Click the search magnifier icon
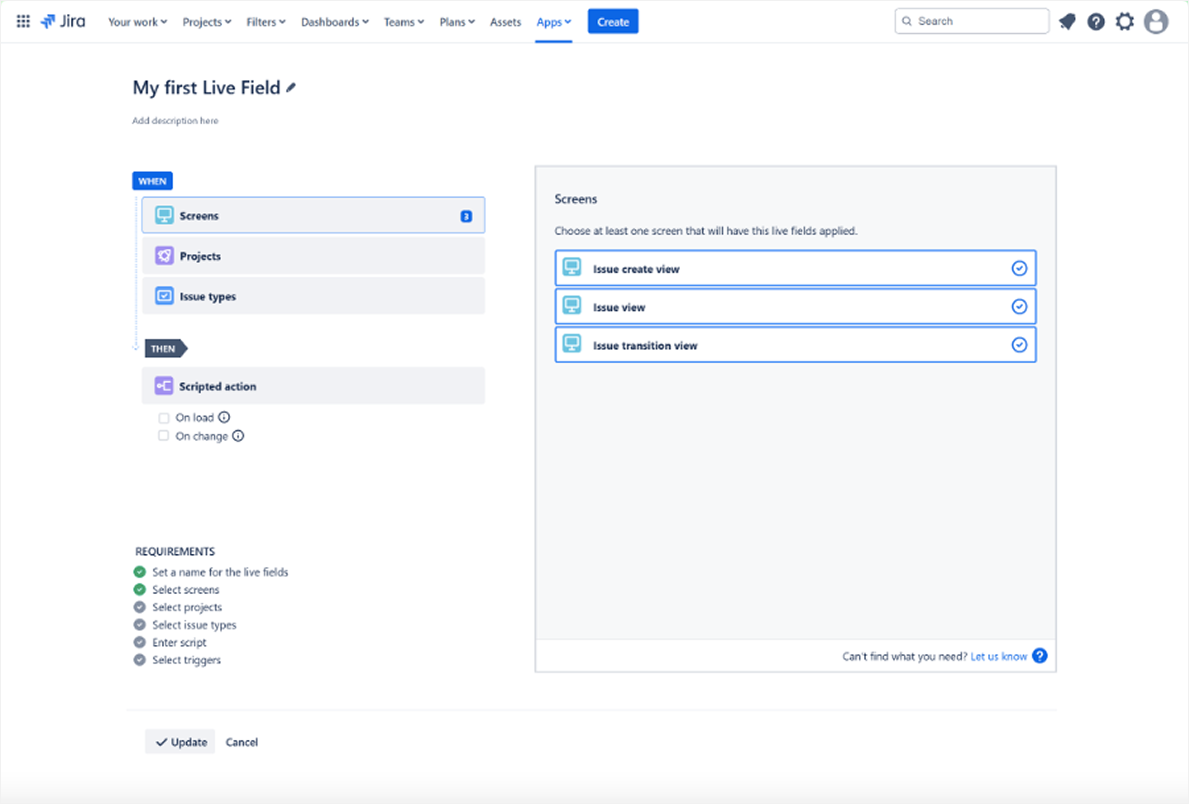Screen dimensions: 1189x804 tap(907, 21)
